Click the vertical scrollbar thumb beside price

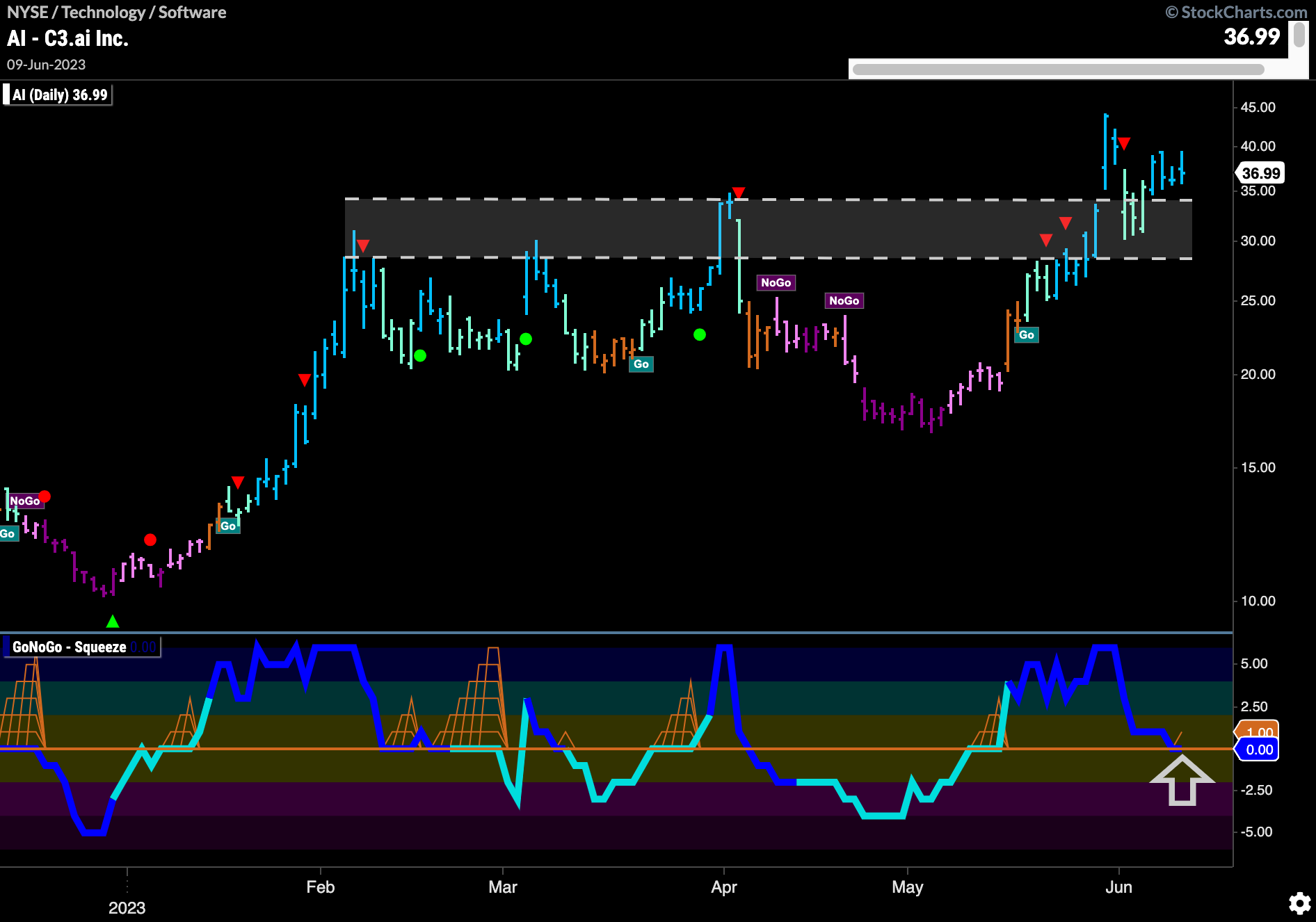1299,35
